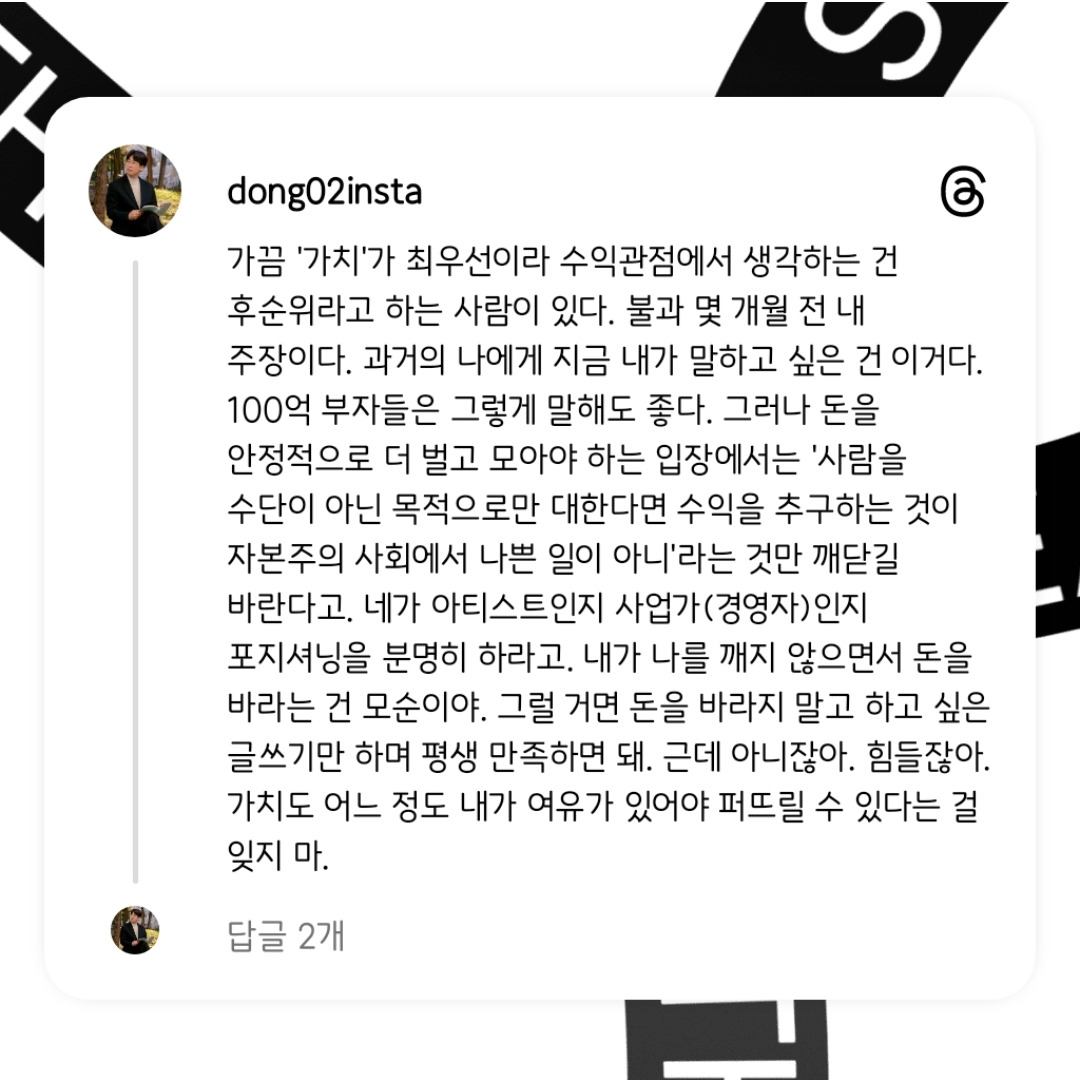View the 답글 2개 replies
The image size is (1080, 1080).
(x=285, y=935)
